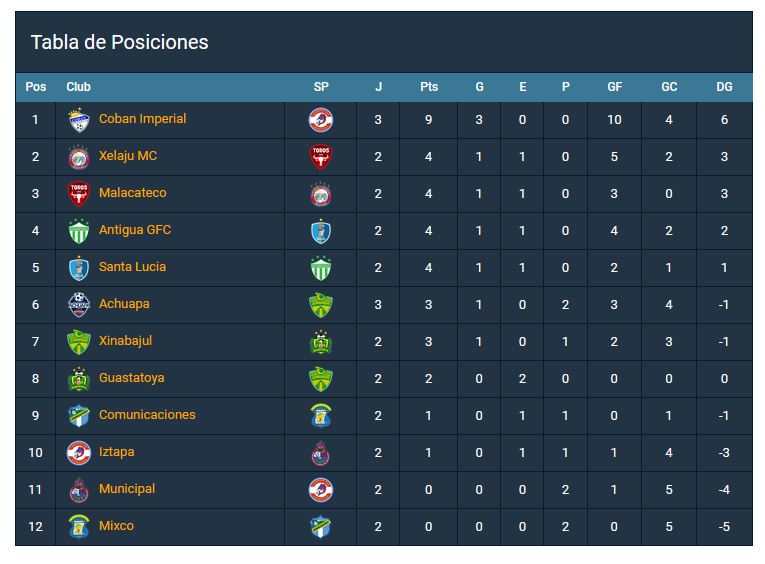Click SP opponent crest in Santa Lucia row

[x=321, y=268]
